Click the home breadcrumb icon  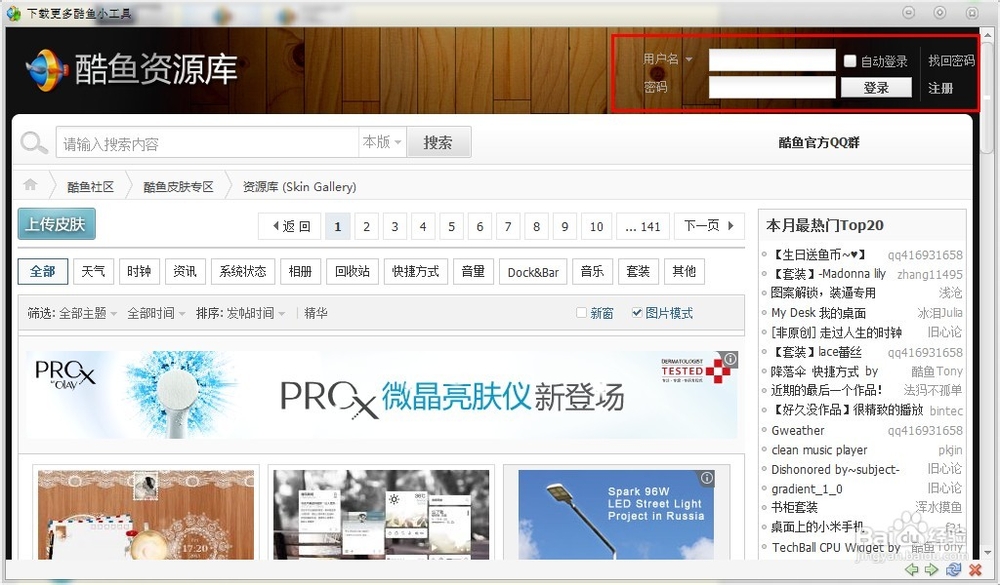[x=30, y=184]
